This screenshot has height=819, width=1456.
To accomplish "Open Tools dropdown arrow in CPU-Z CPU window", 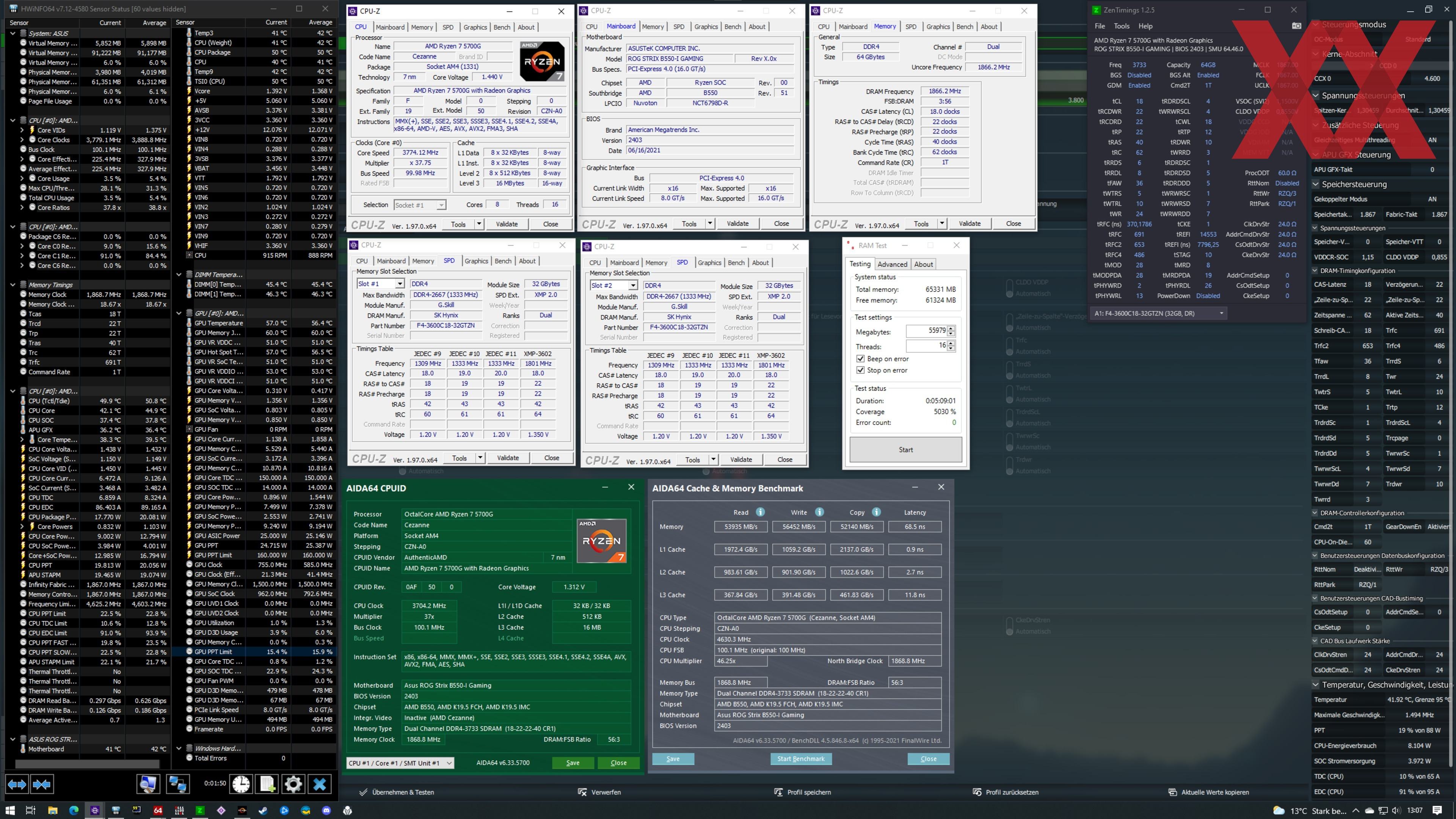I will (x=479, y=224).
